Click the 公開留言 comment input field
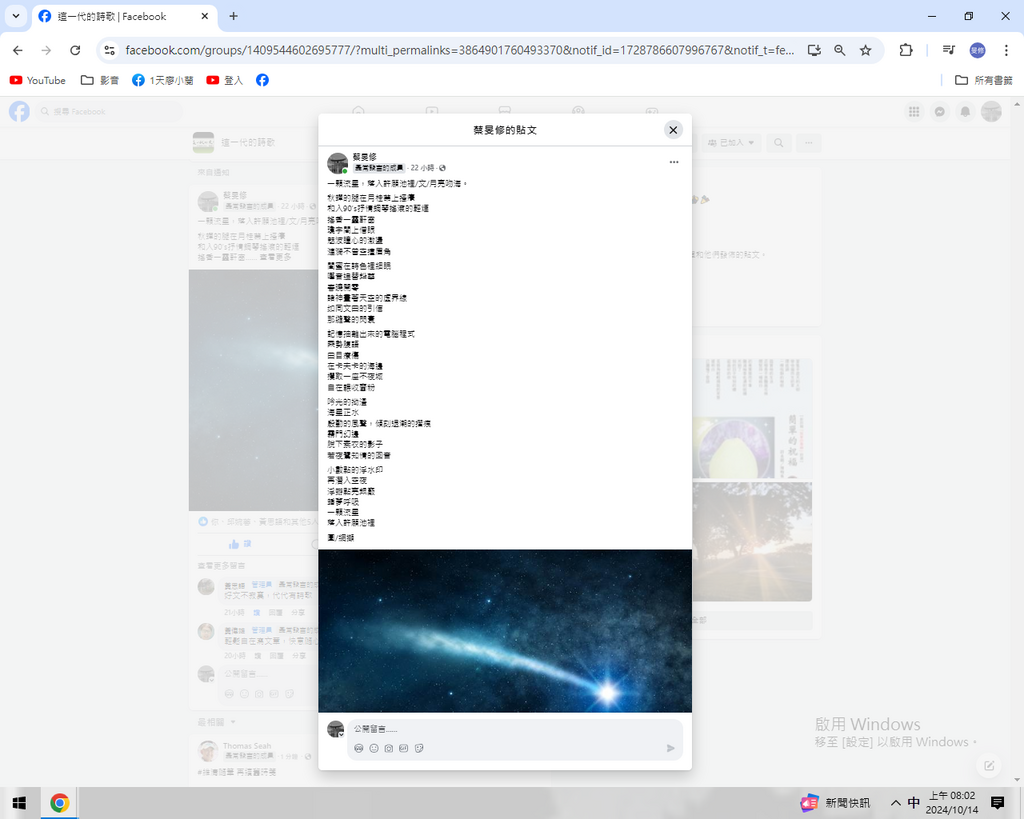The image size is (1024, 819). click(x=500, y=729)
